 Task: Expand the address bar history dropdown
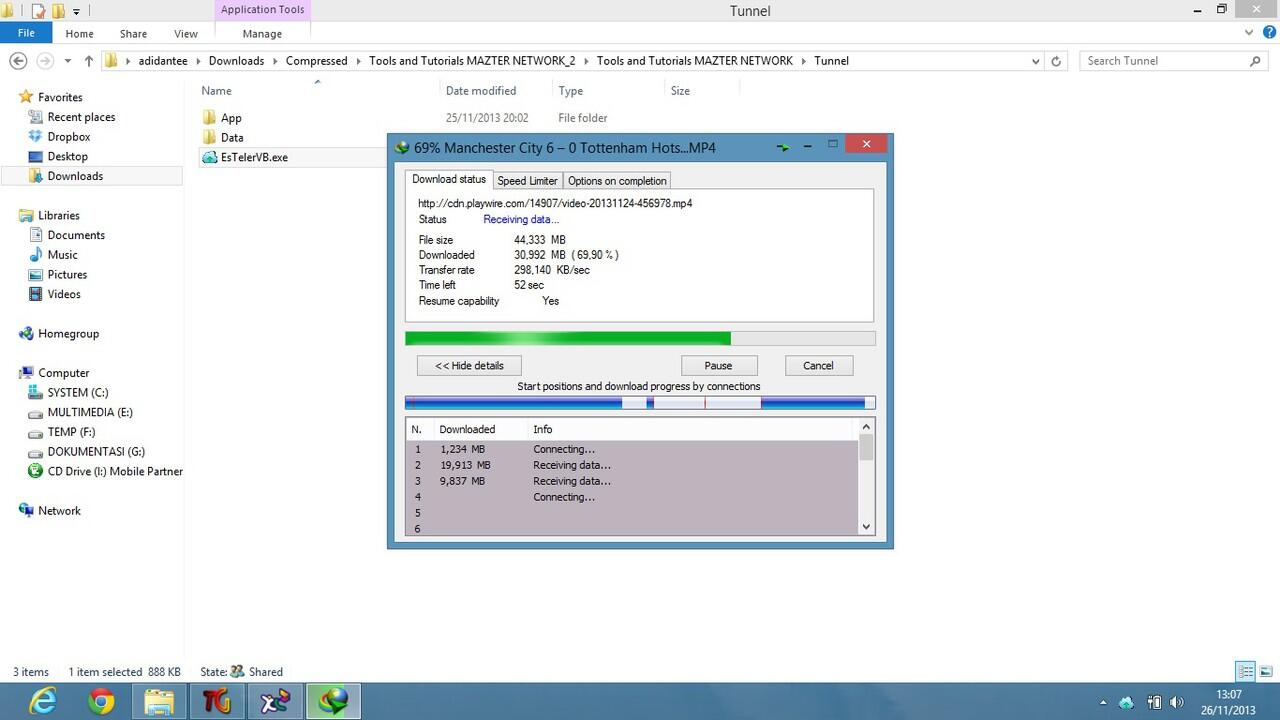[1035, 61]
